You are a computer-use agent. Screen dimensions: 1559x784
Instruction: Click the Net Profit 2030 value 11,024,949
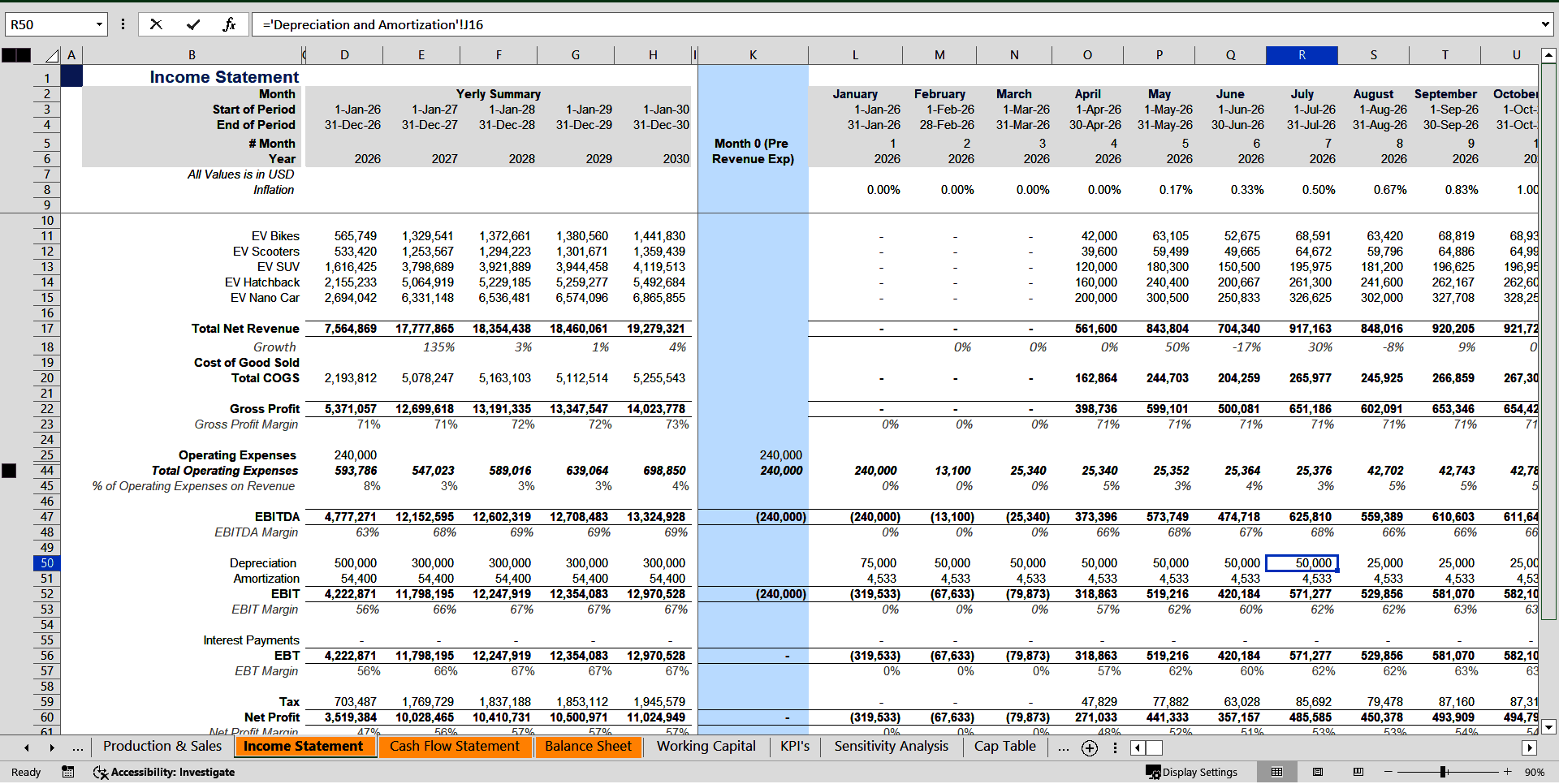(x=656, y=717)
